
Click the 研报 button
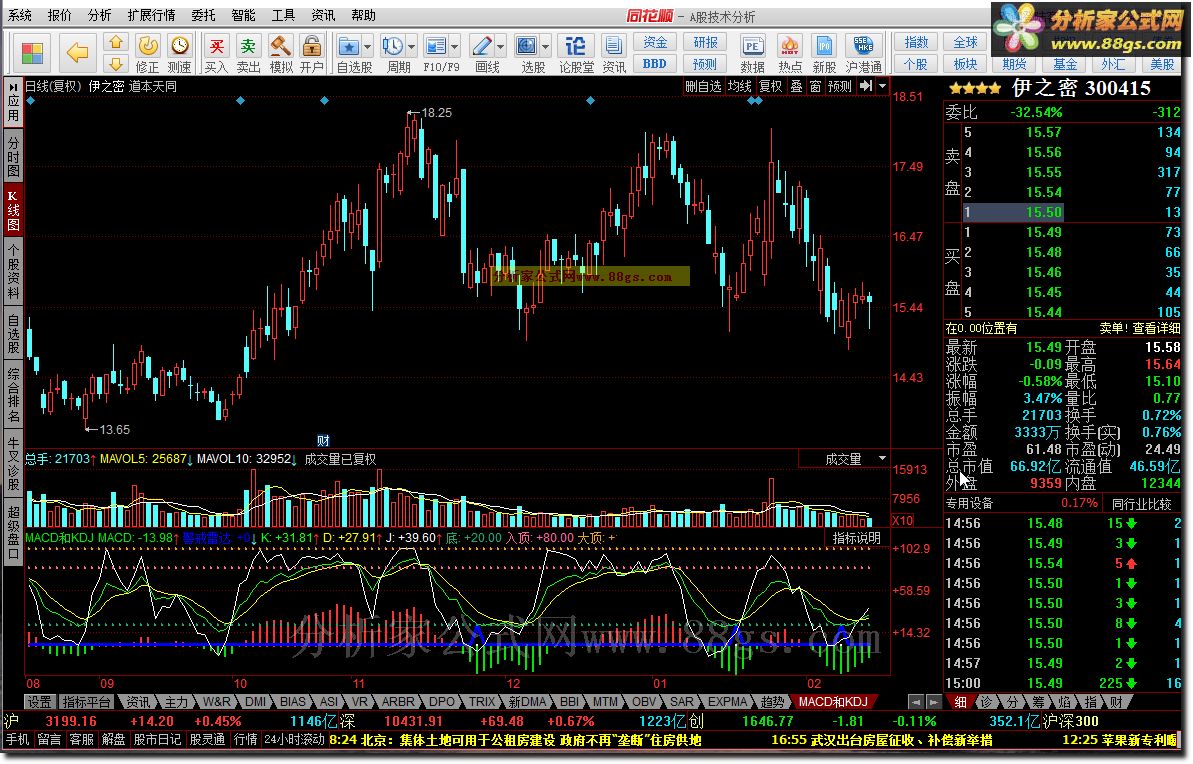pyautogui.click(x=705, y=43)
